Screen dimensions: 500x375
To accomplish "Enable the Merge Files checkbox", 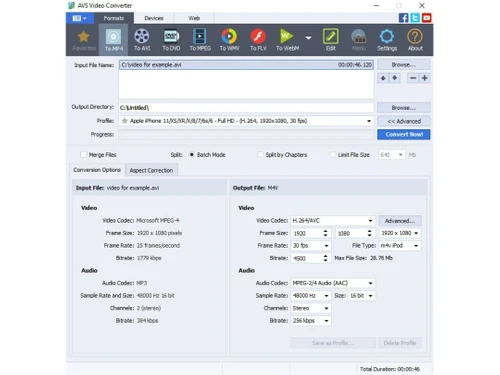I will [x=83, y=155].
